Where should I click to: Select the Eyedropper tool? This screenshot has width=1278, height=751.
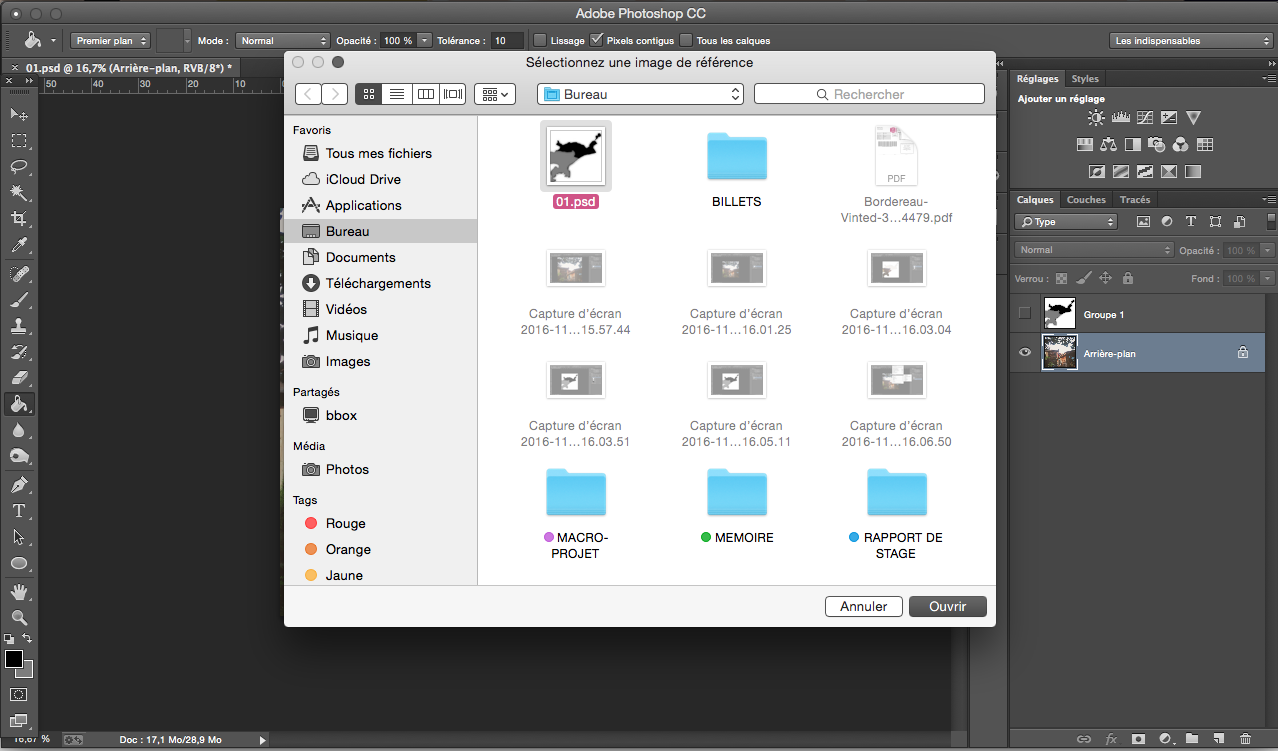(18, 246)
